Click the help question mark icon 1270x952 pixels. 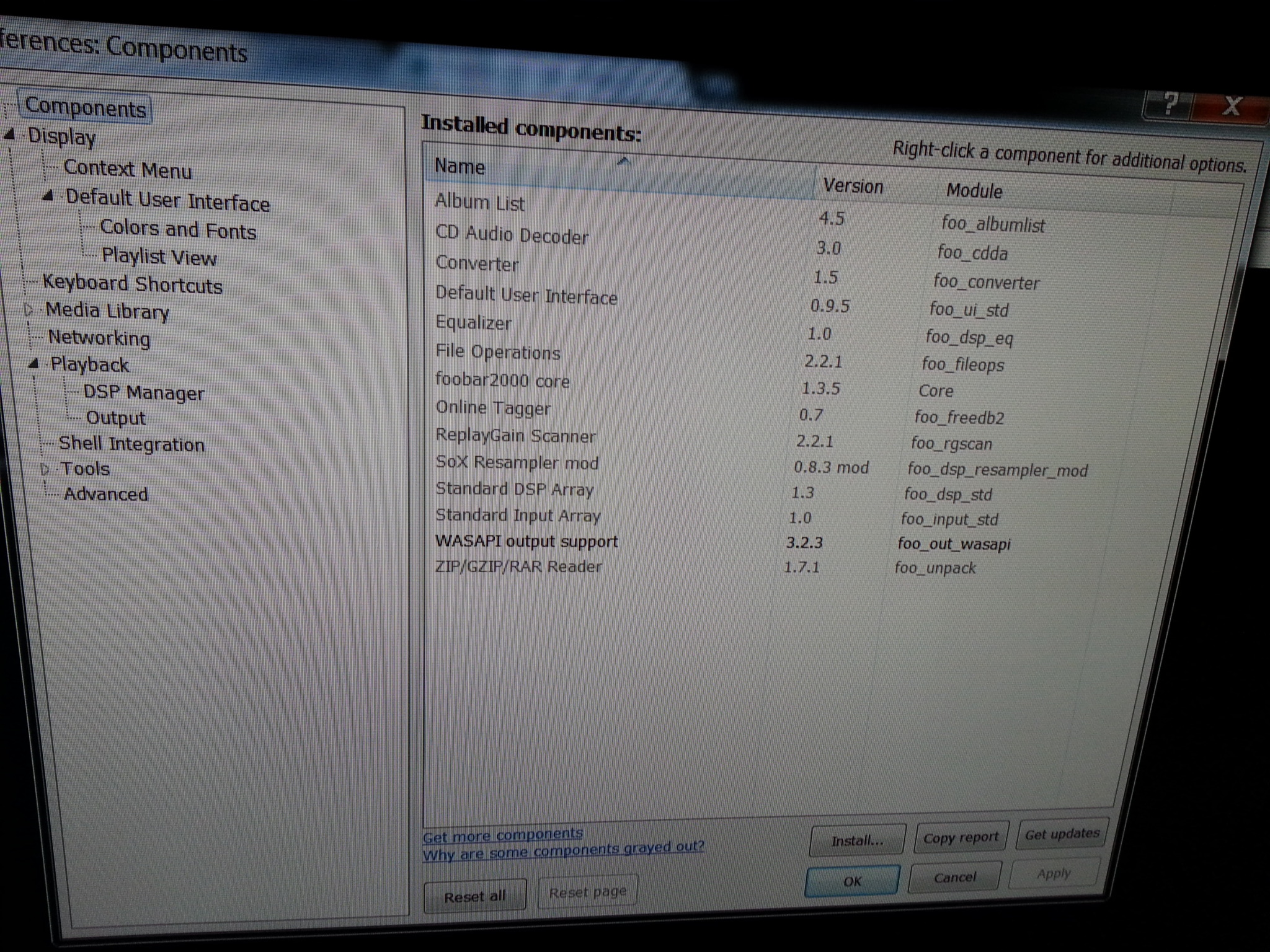(x=1168, y=105)
